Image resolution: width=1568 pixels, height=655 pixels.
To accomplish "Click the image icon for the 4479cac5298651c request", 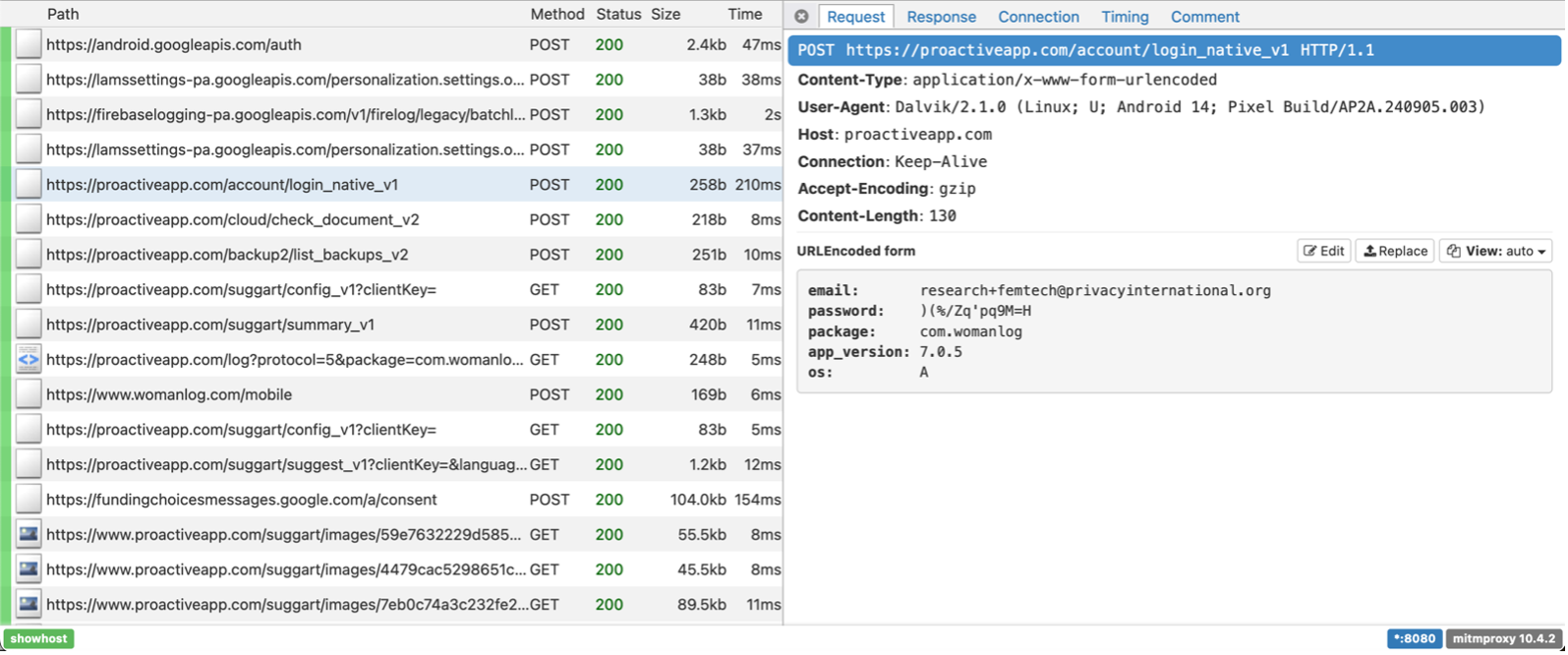I will [29, 569].
